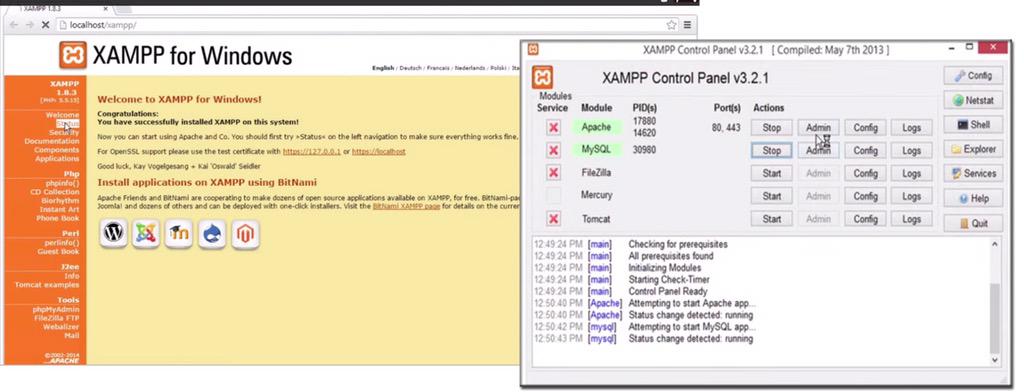Toggle the FileZilla service checkbox

pyautogui.click(x=554, y=173)
